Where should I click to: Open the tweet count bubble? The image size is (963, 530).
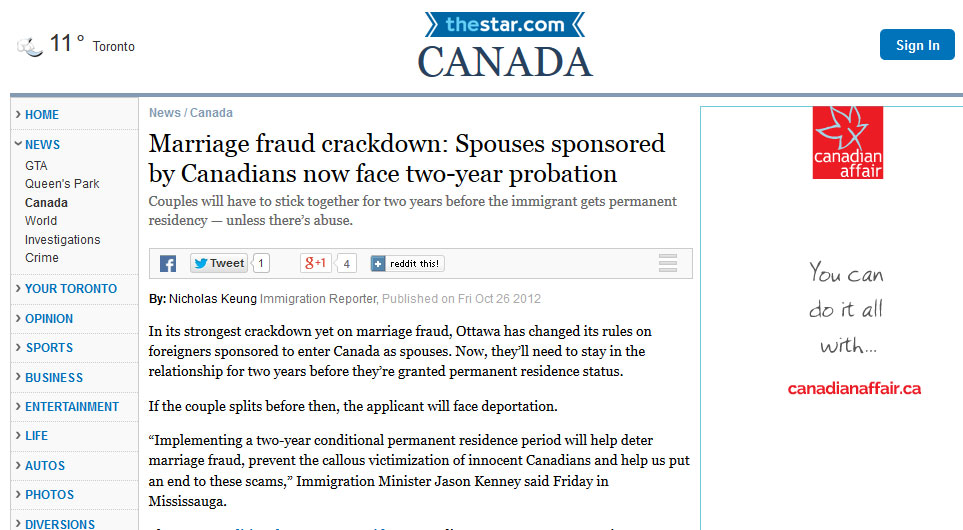click(261, 263)
